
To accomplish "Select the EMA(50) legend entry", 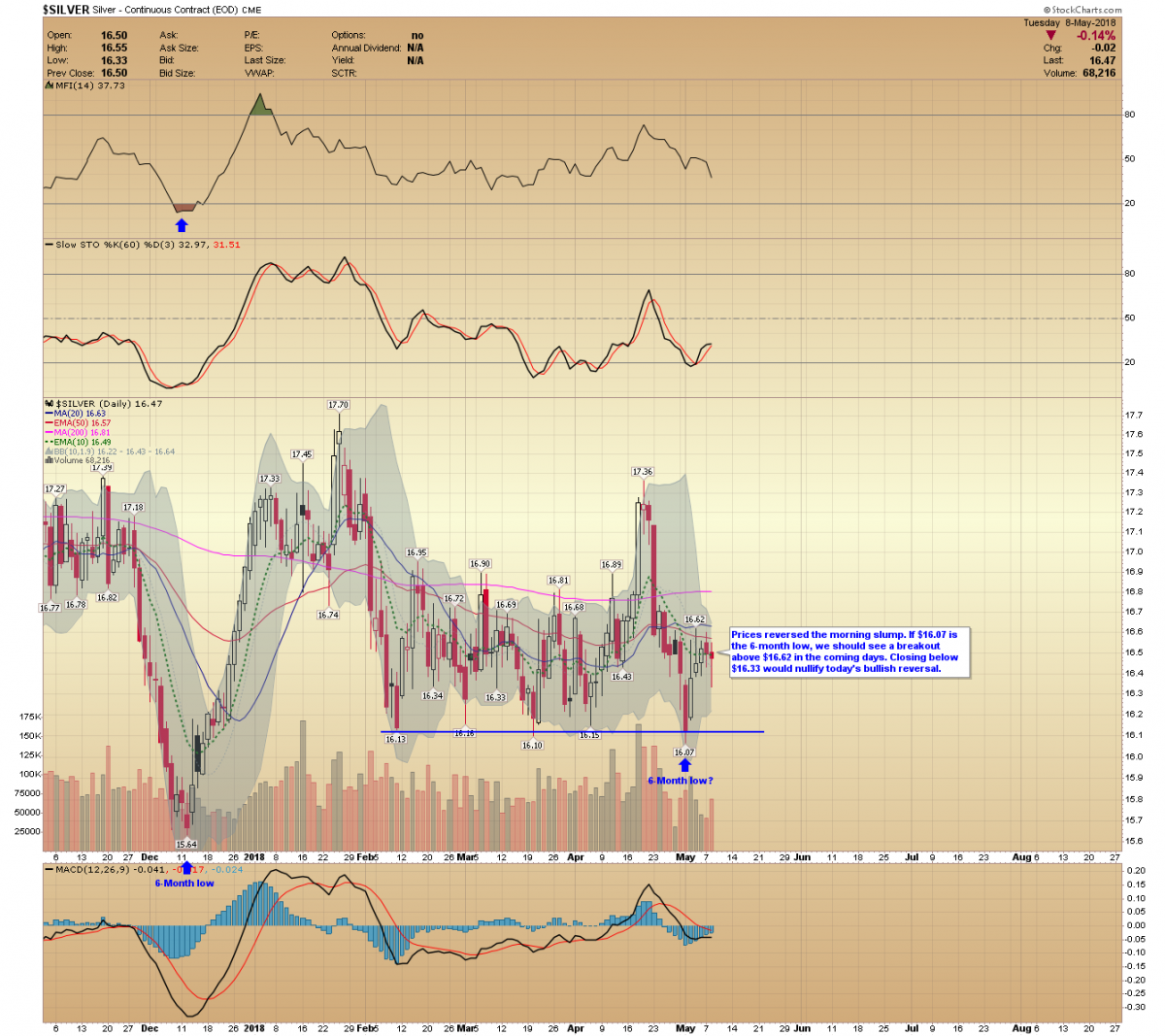I will pos(80,423).
